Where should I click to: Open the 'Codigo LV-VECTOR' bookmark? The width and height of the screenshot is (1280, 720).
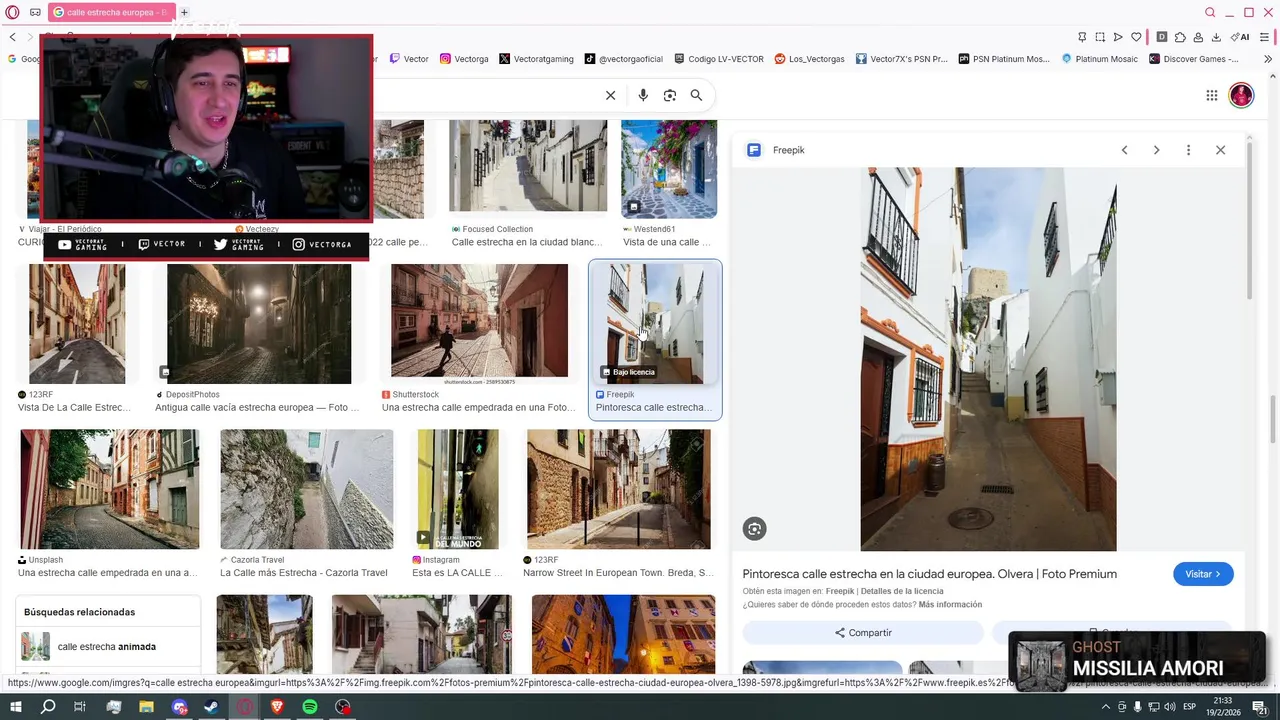pos(719,59)
